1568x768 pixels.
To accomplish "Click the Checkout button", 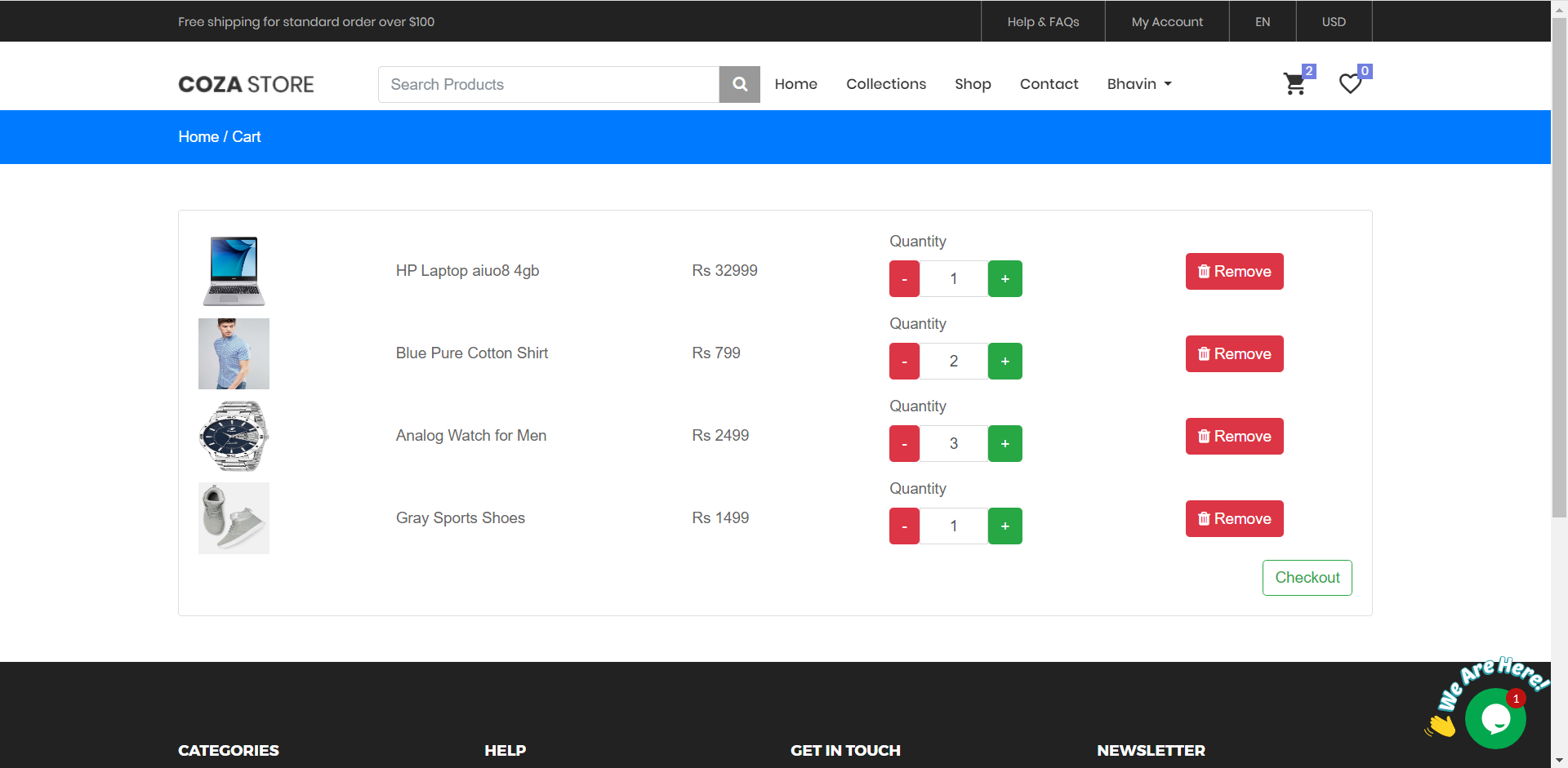I will [1307, 577].
